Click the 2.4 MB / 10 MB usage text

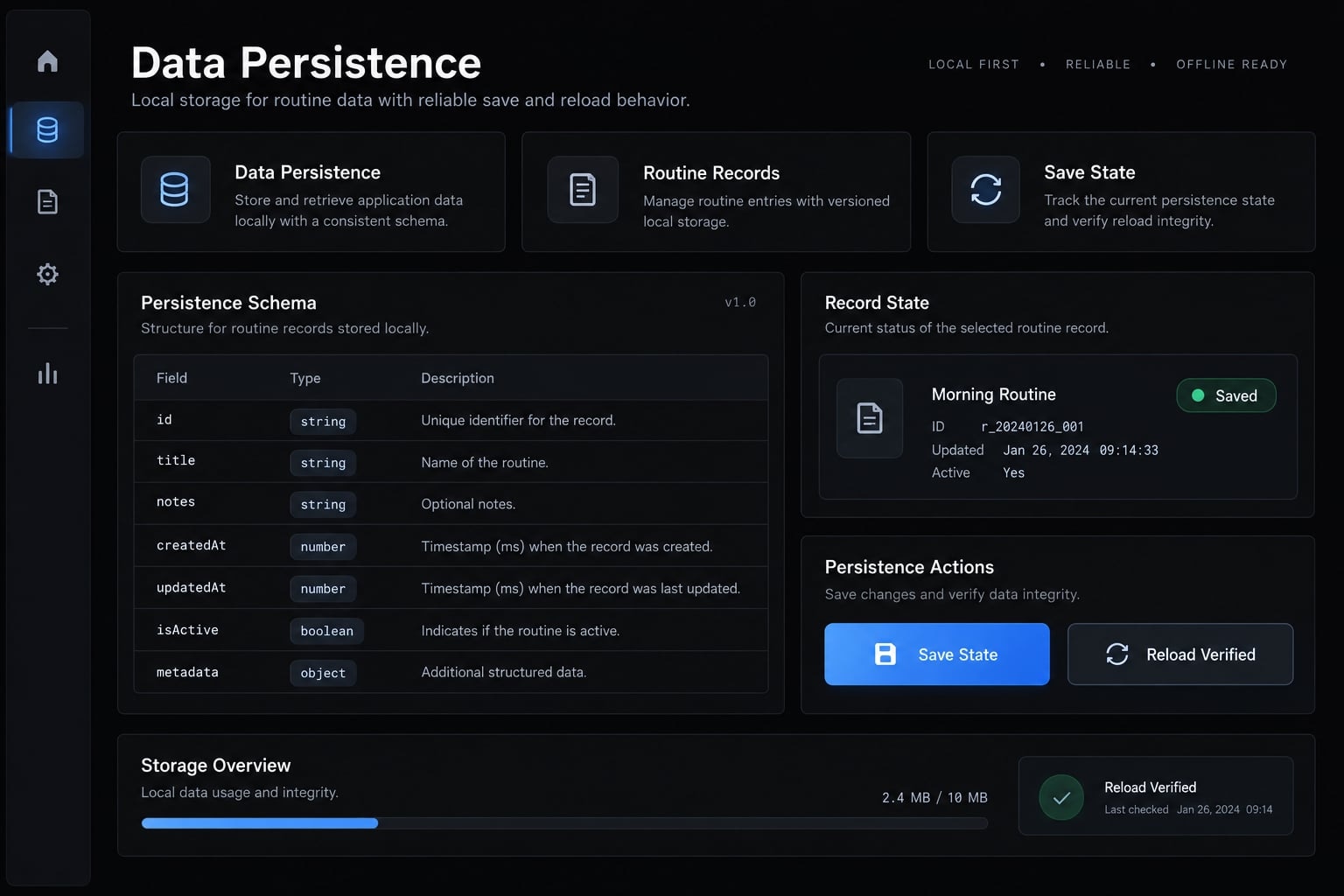pos(934,798)
